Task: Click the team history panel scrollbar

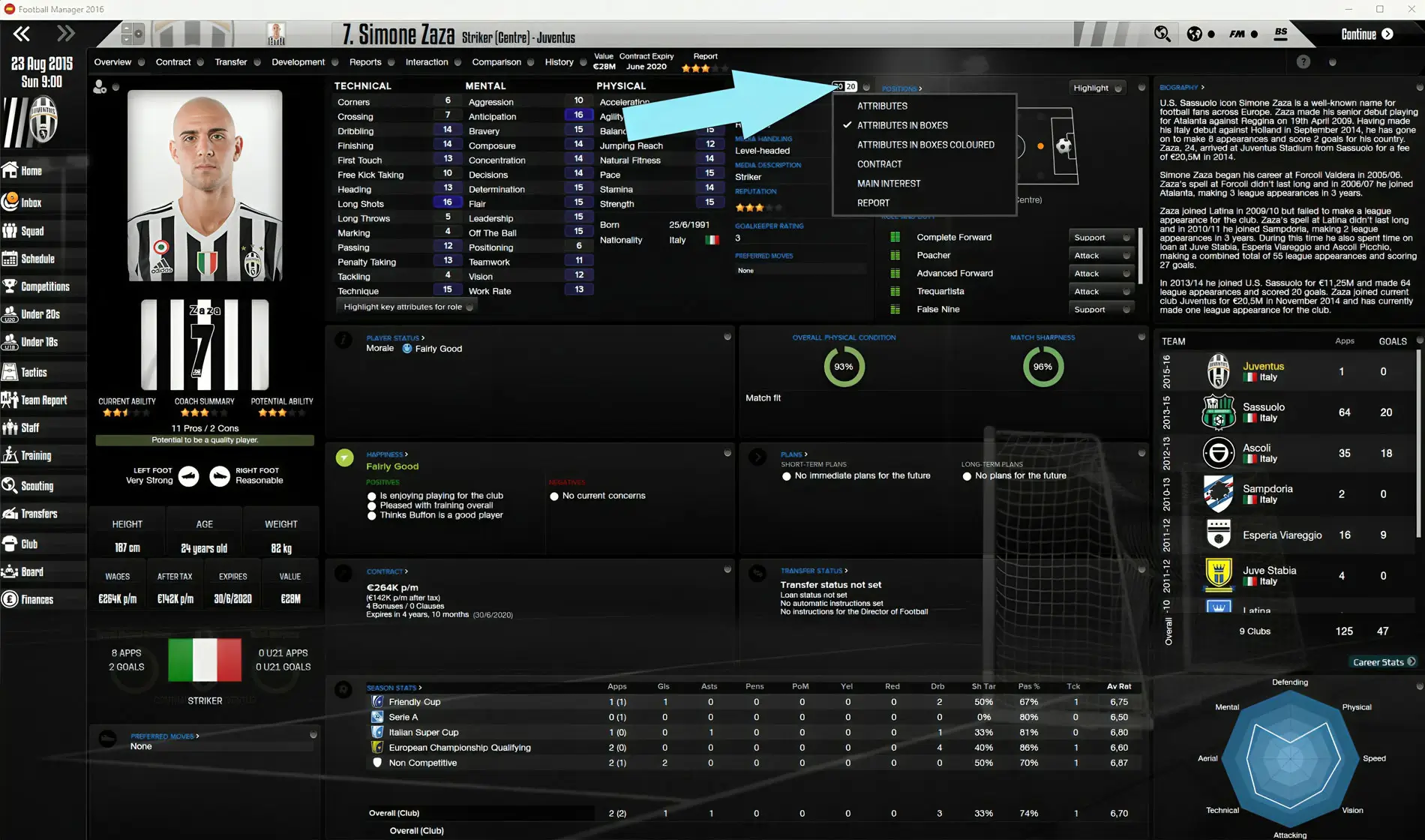Action: click(x=1418, y=442)
